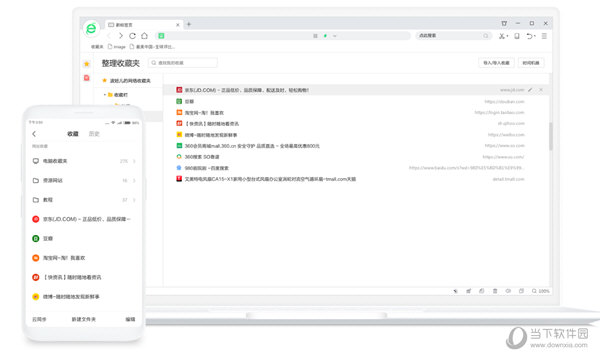The height and width of the screenshot is (360, 600).
Task: Open a new tab with the plus button
Action: pyautogui.click(x=189, y=24)
